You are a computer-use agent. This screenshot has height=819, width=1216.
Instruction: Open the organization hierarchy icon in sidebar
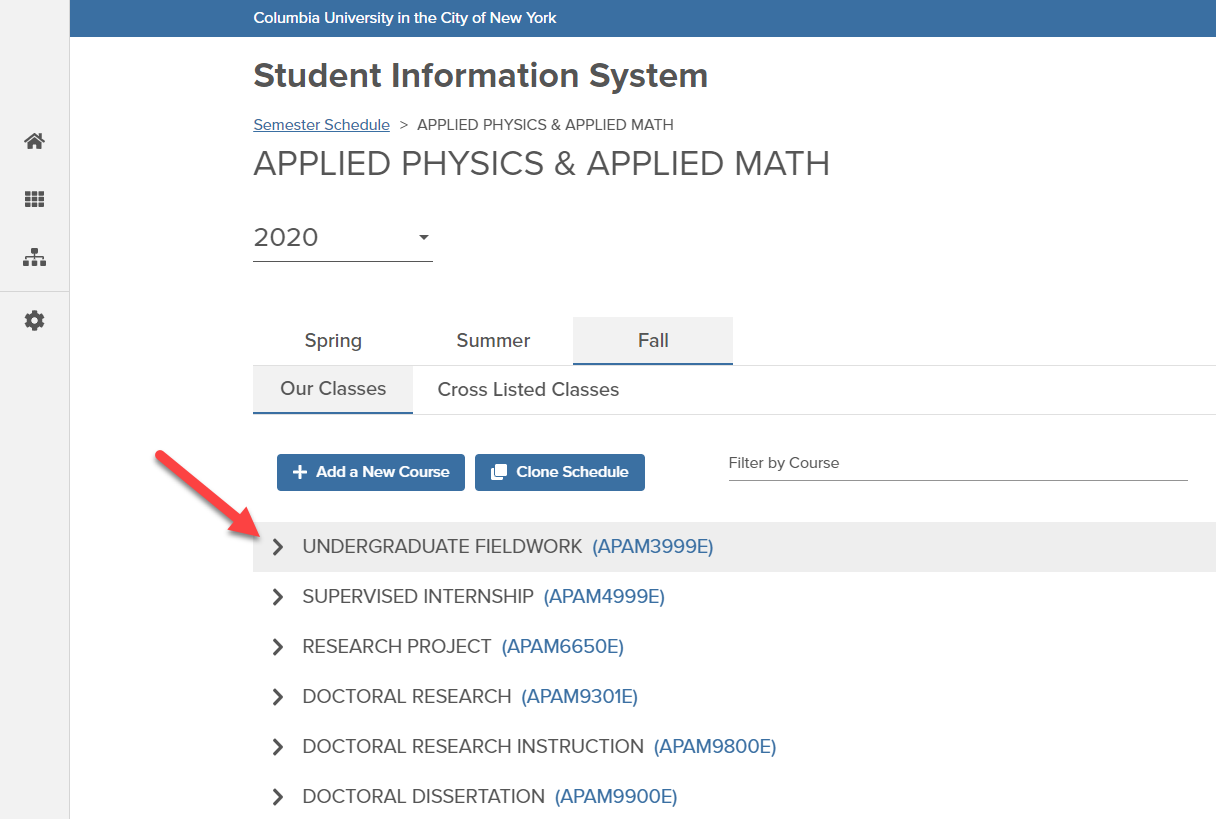pos(35,257)
